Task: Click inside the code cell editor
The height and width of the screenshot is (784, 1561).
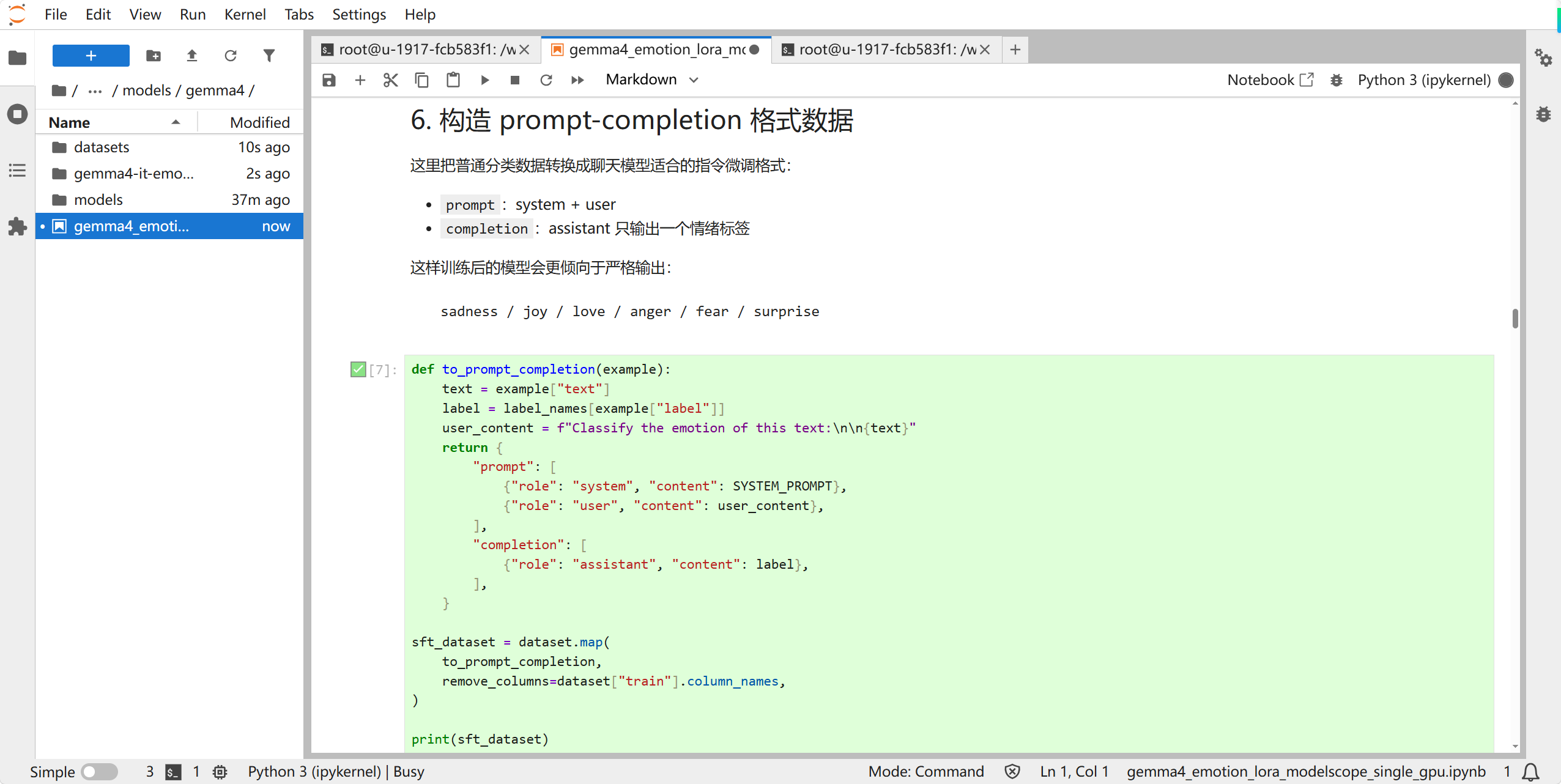Action: point(949,554)
